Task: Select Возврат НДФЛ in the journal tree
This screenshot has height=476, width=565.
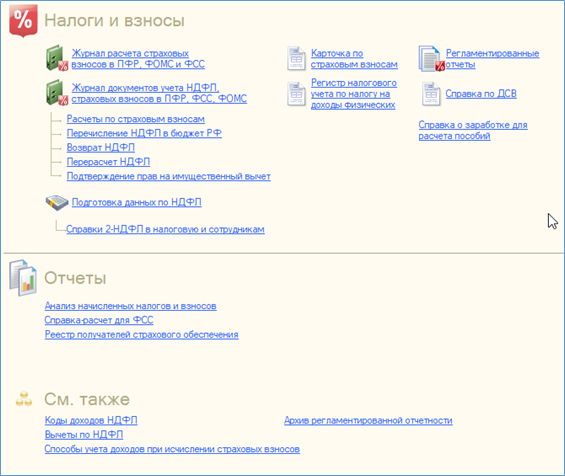Action: tap(101, 148)
